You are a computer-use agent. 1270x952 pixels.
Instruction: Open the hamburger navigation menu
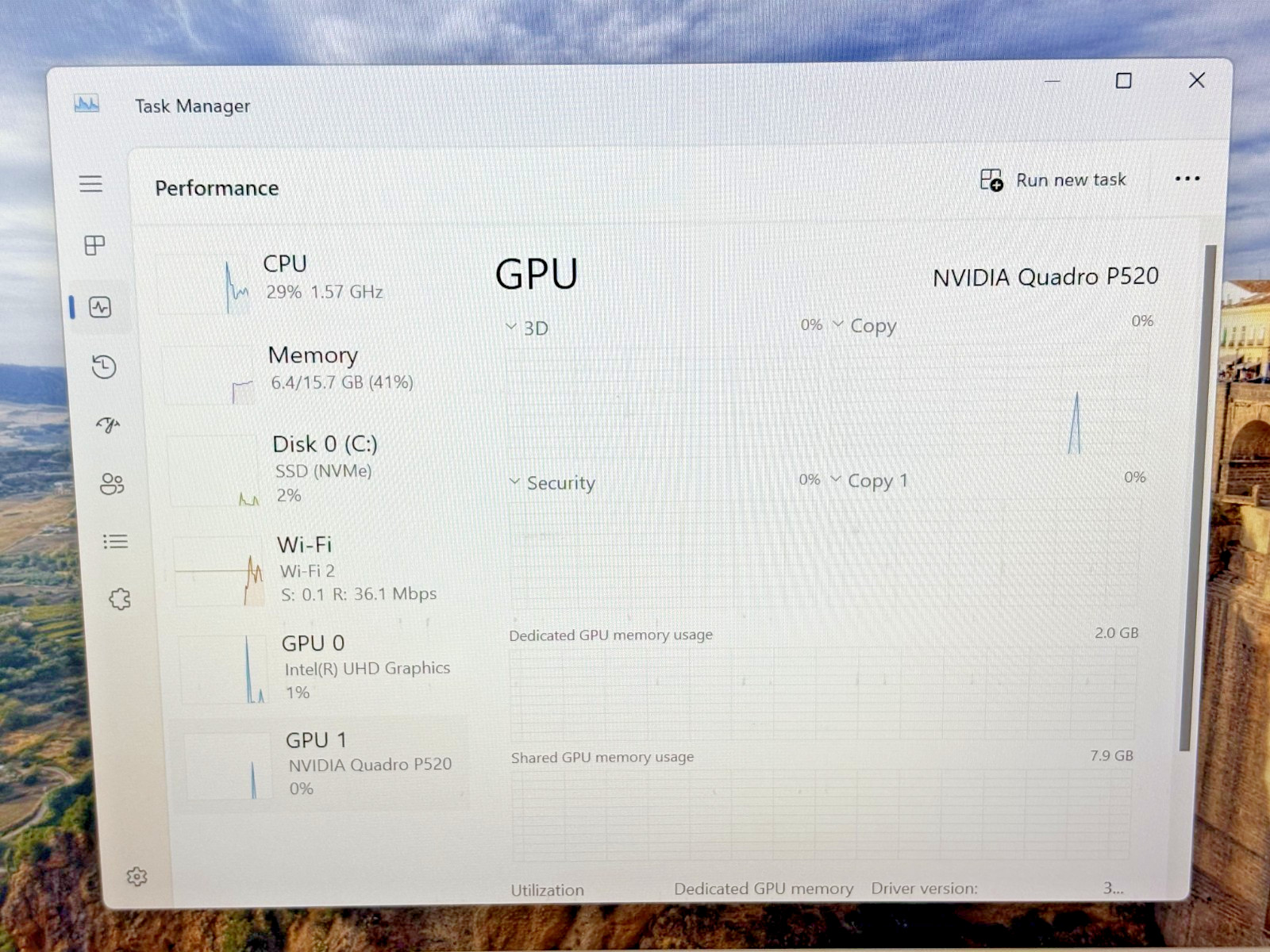point(90,184)
